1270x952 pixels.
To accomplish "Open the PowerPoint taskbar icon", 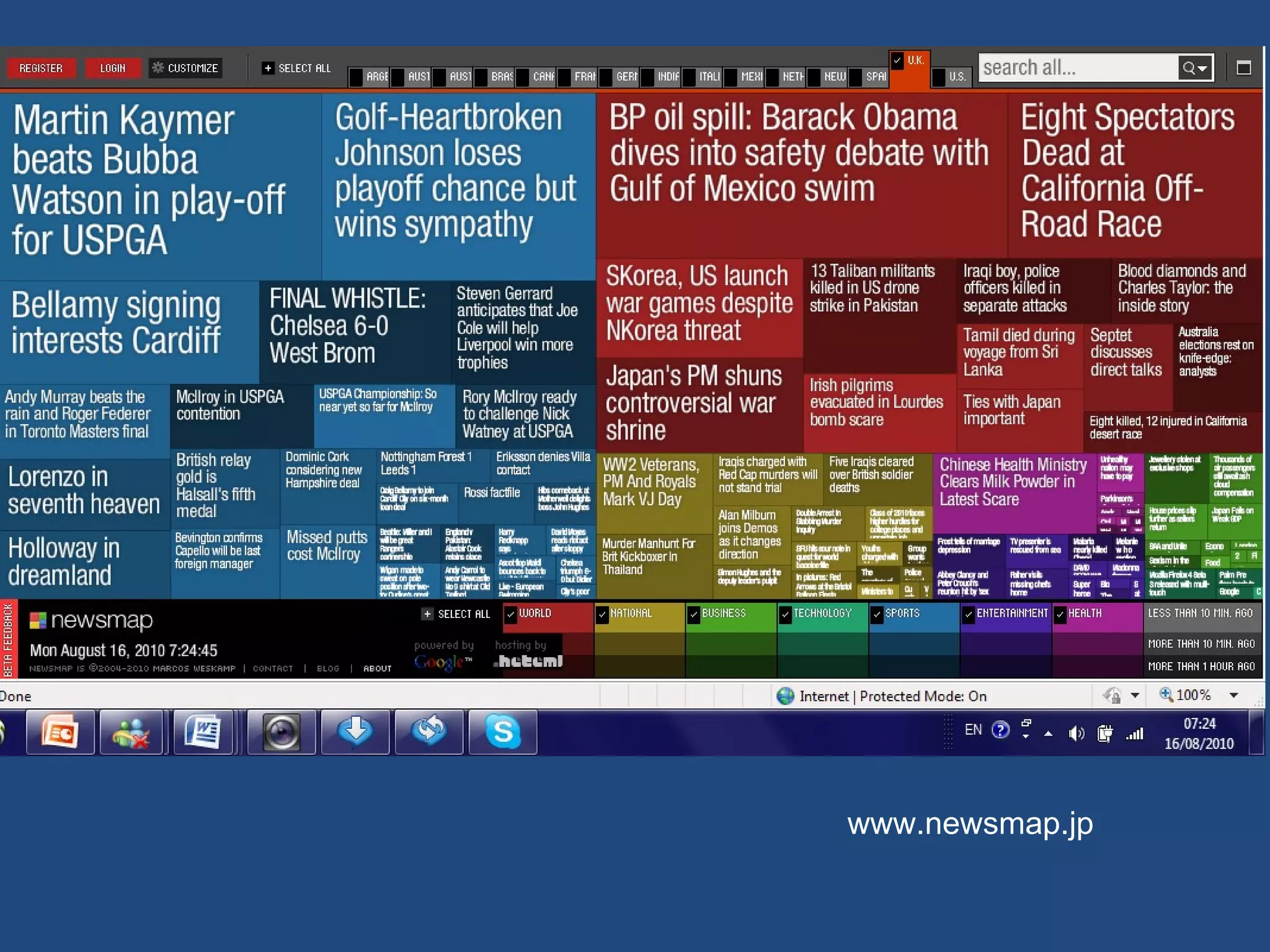I will point(60,732).
